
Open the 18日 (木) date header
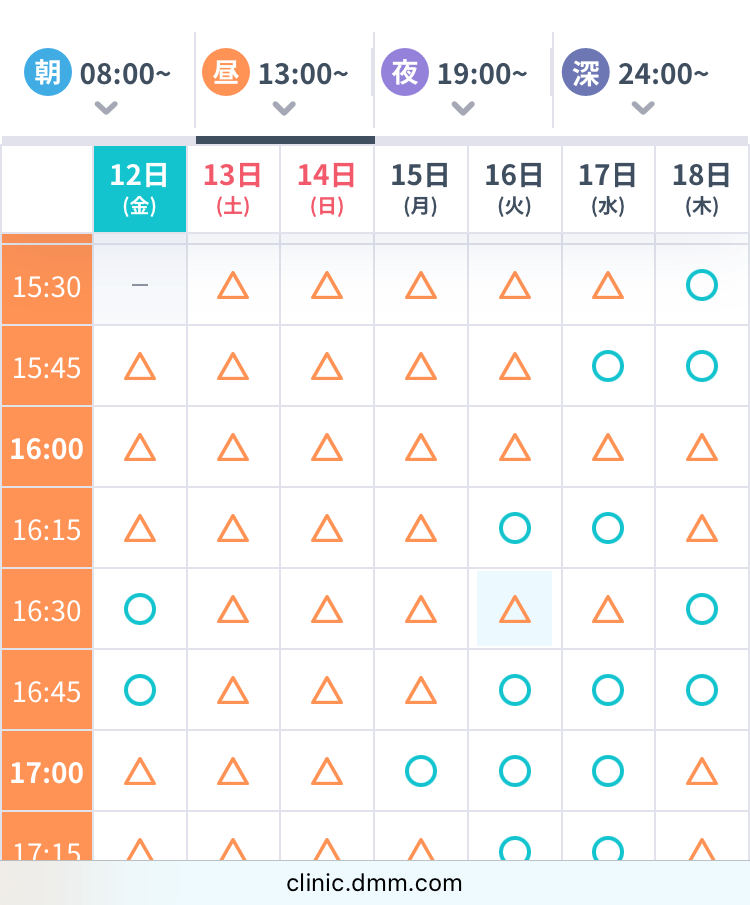click(x=702, y=189)
